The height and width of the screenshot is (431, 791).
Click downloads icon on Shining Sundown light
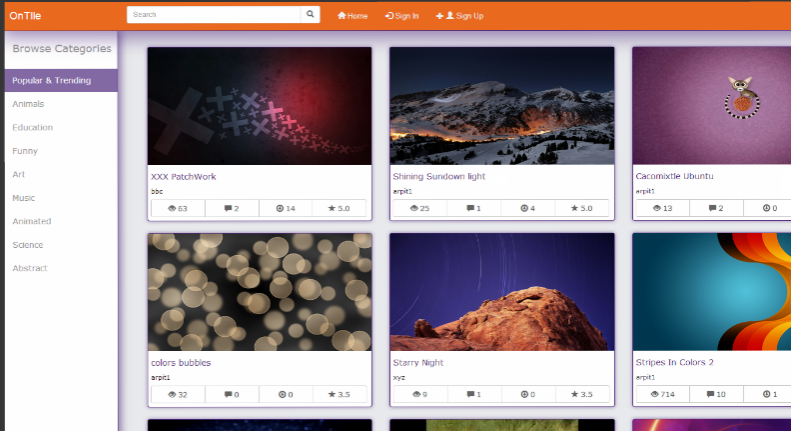click(524, 208)
